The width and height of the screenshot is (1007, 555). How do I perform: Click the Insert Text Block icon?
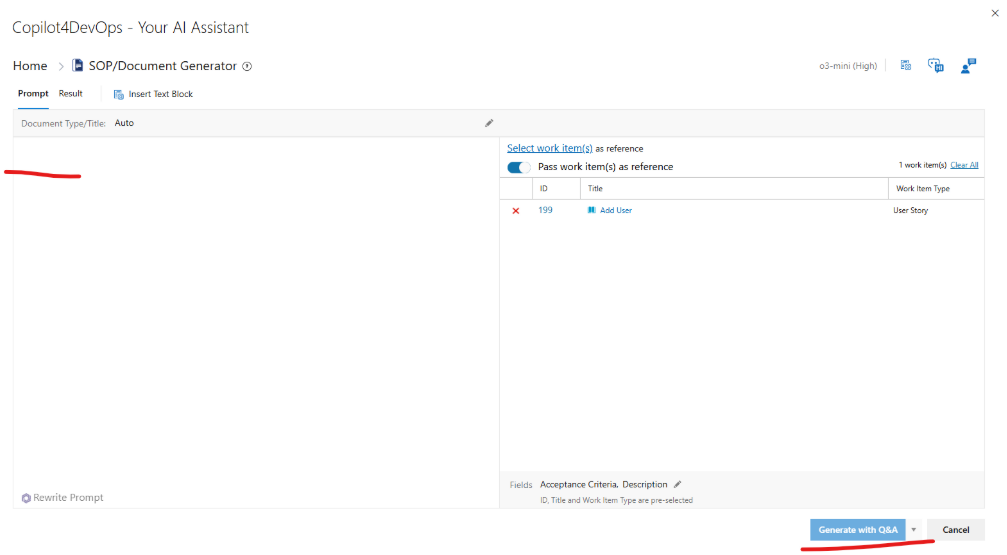pyautogui.click(x=119, y=94)
